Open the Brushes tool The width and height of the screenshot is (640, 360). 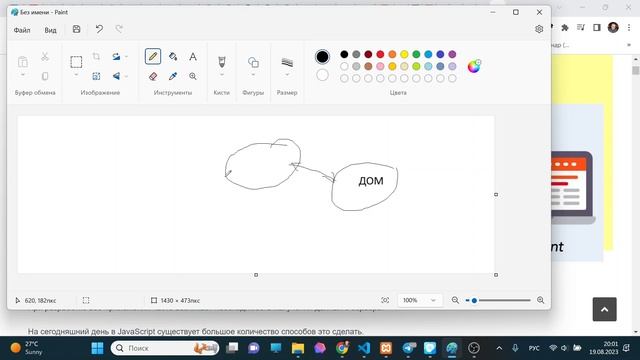click(x=222, y=62)
